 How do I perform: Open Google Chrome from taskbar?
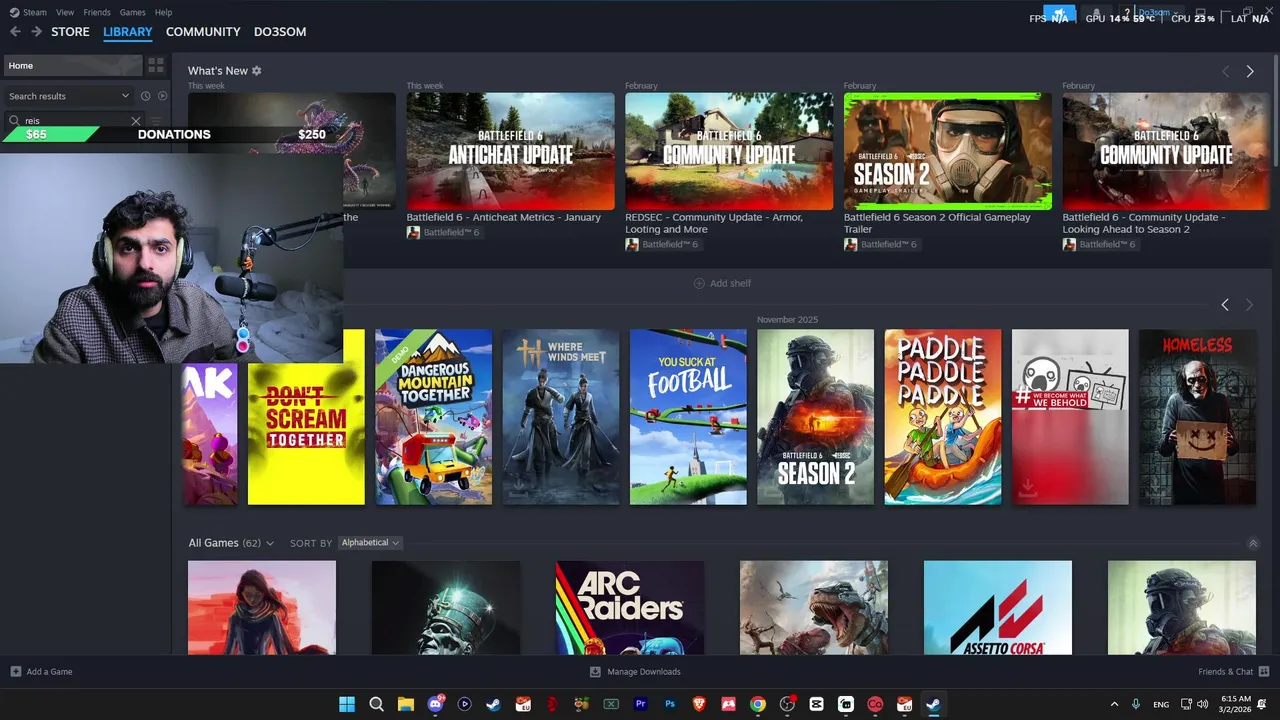(x=758, y=704)
